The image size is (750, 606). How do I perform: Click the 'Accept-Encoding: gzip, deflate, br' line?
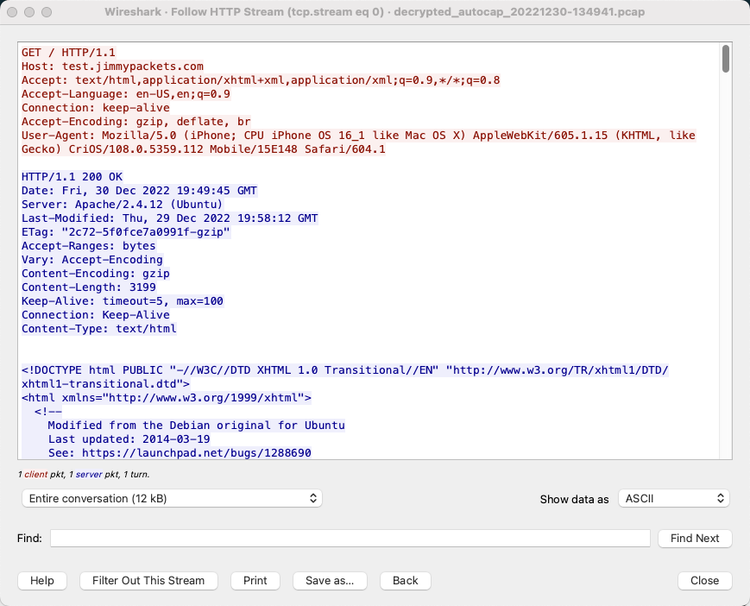pyautogui.click(x=136, y=121)
